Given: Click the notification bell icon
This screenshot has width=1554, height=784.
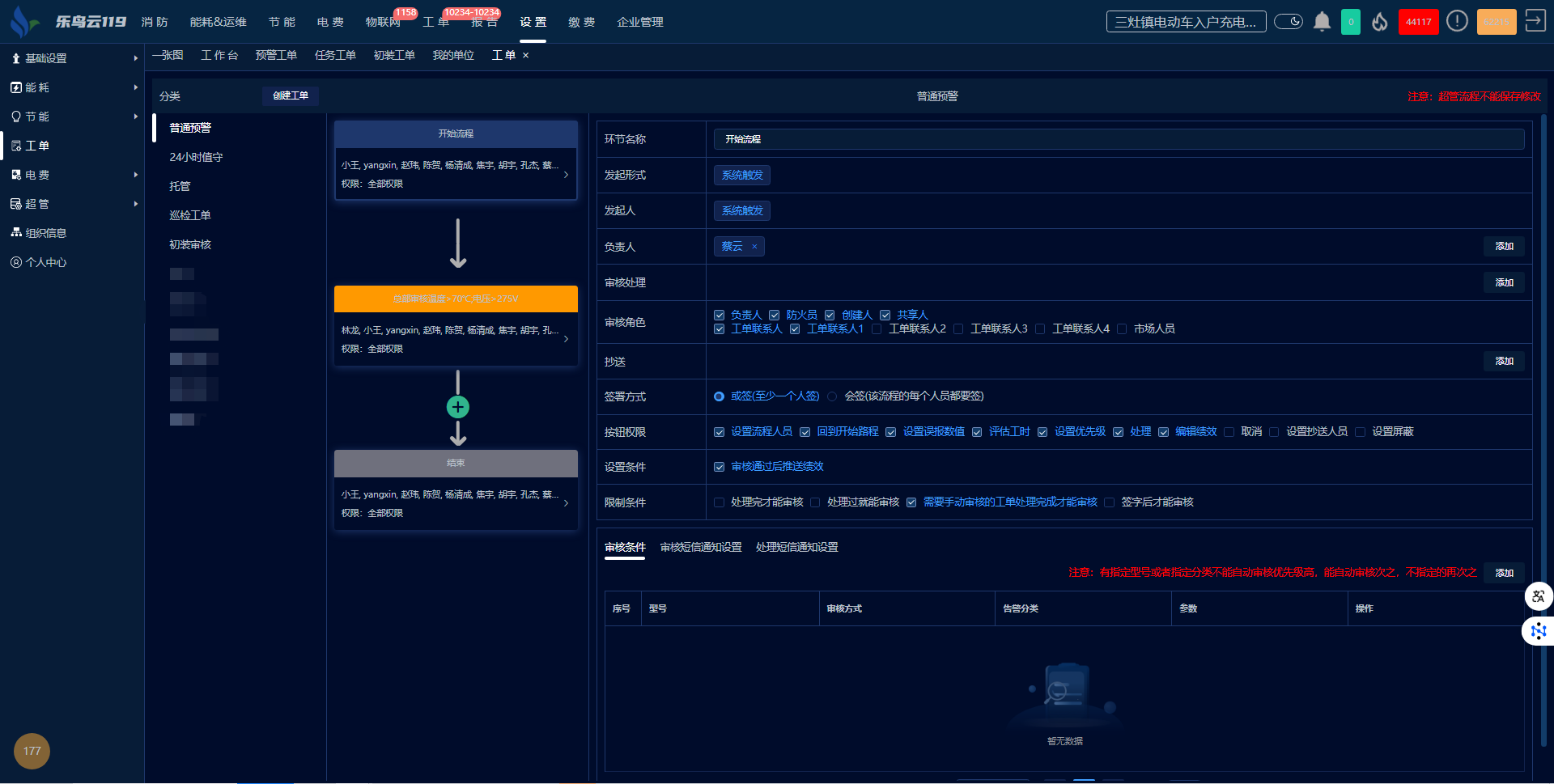Looking at the screenshot, I should click(x=1322, y=22).
